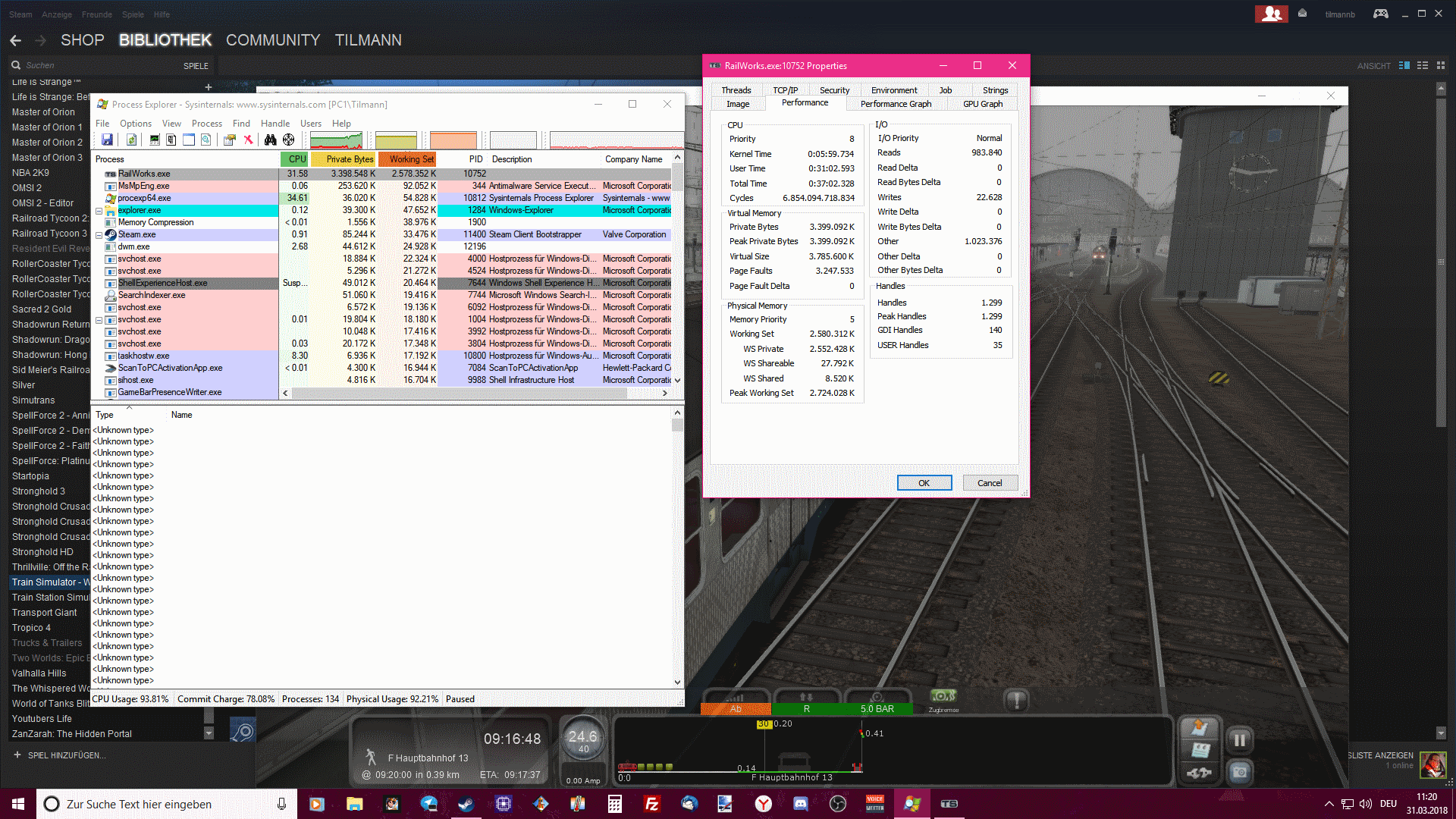The image size is (1456, 819).
Task: Collapse the svchost.exe tree node above taskhostw
Action: click(99, 320)
